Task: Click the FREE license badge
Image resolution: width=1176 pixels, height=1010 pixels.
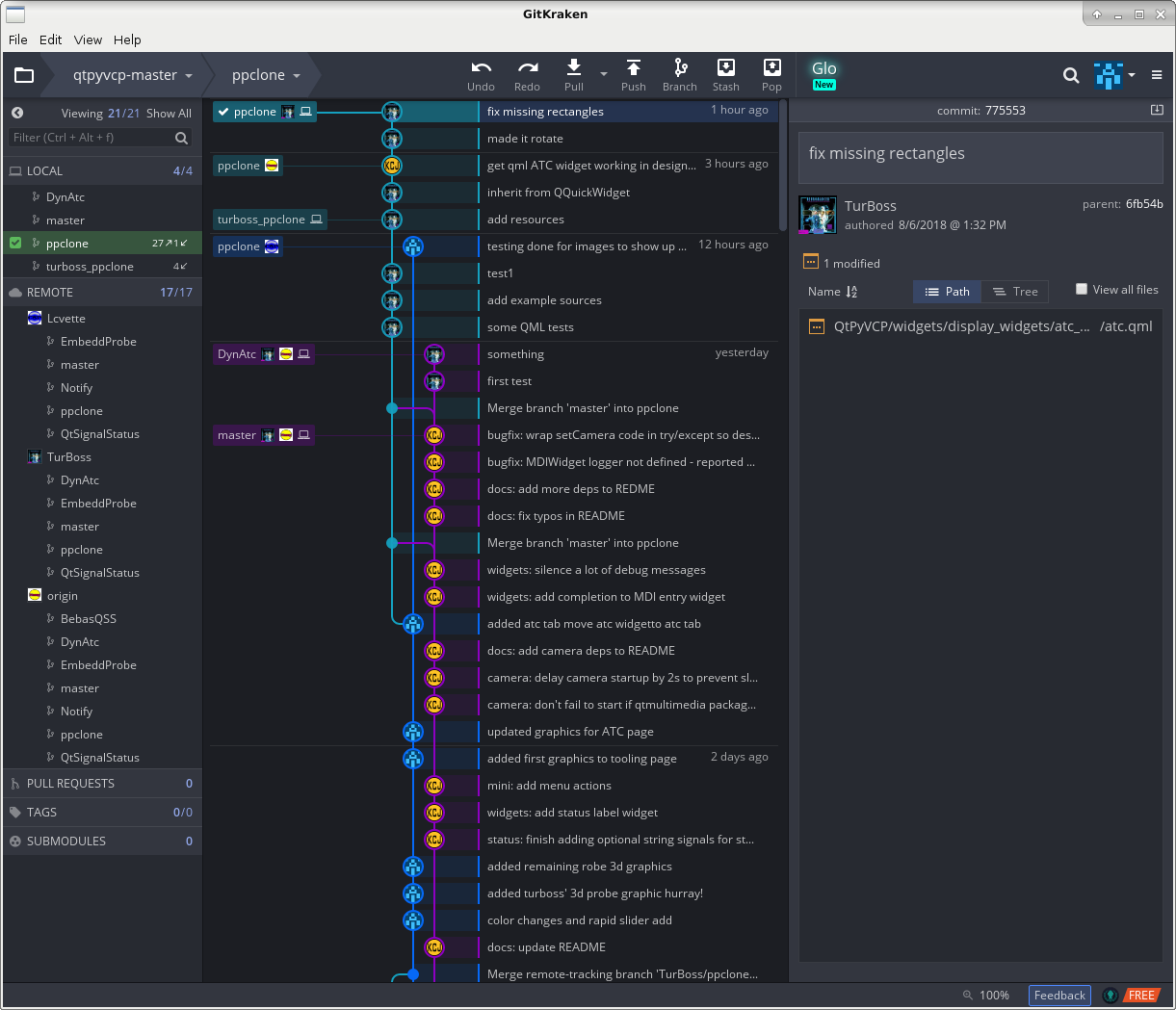Action: click(x=1141, y=996)
